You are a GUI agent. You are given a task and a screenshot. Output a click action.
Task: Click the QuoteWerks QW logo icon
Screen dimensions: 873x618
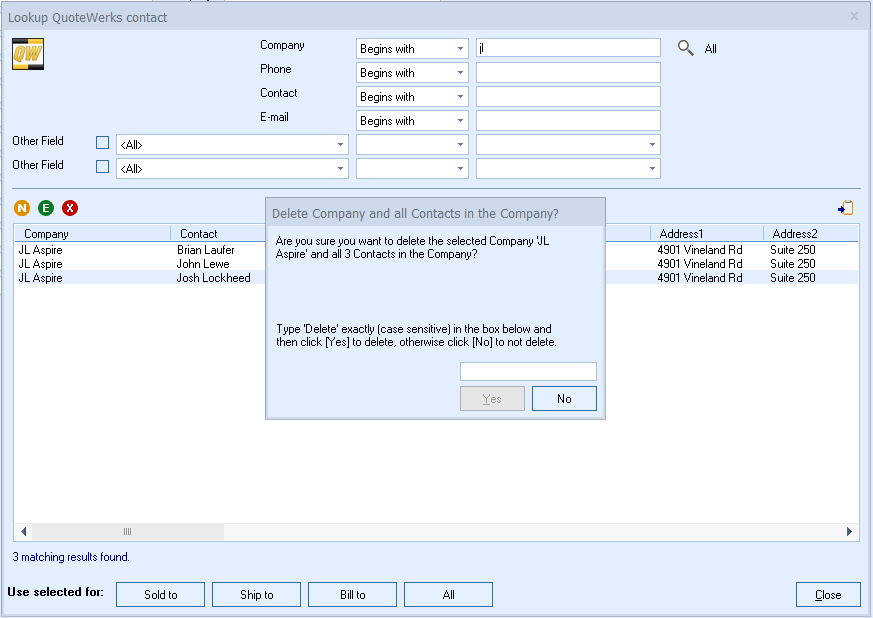(x=28, y=54)
